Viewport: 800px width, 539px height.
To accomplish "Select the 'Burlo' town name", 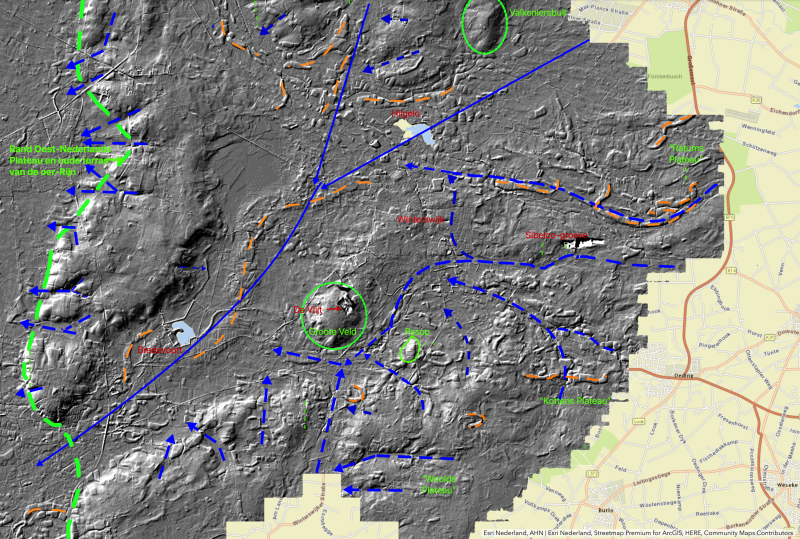I will click(607, 510).
